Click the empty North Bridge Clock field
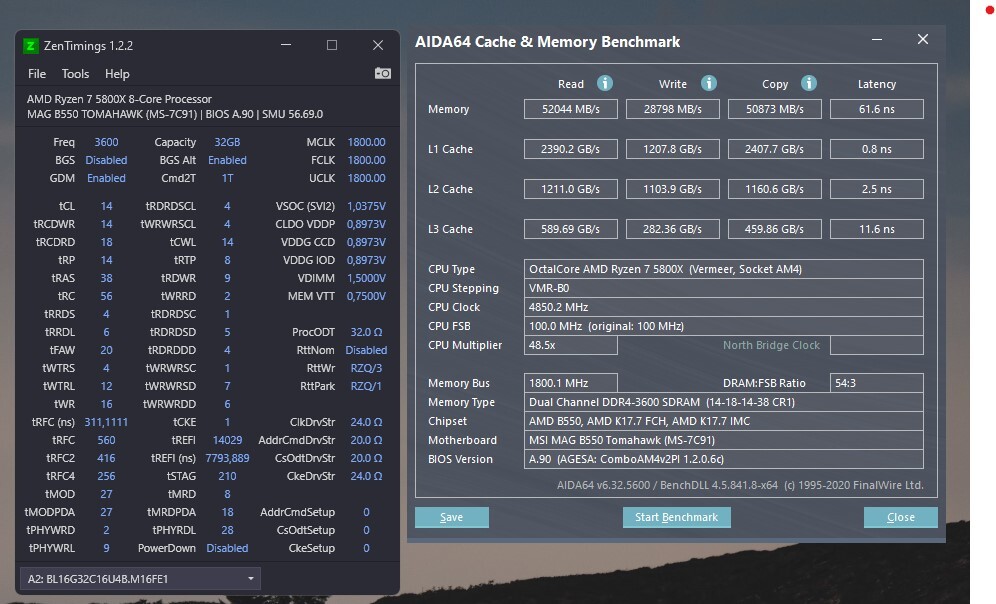The width and height of the screenshot is (996, 604). click(x=877, y=346)
